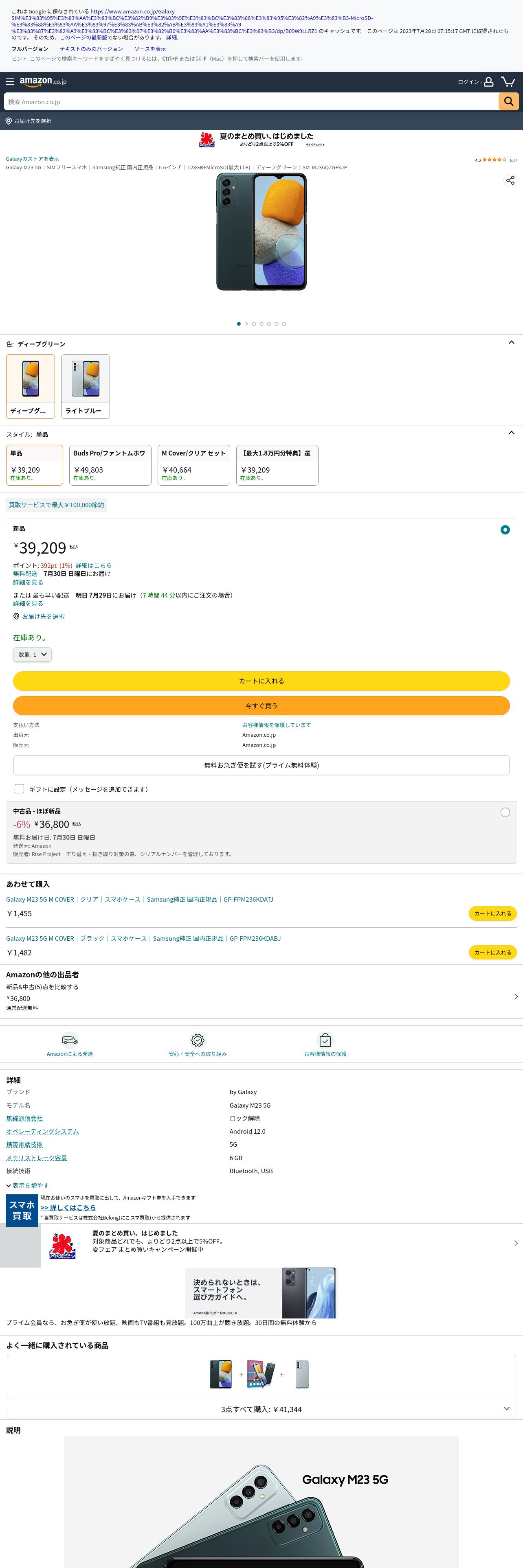Click the Amazon.co.jp logo
Image resolution: width=523 pixels, height=1568 pixels.
(43, 81)
